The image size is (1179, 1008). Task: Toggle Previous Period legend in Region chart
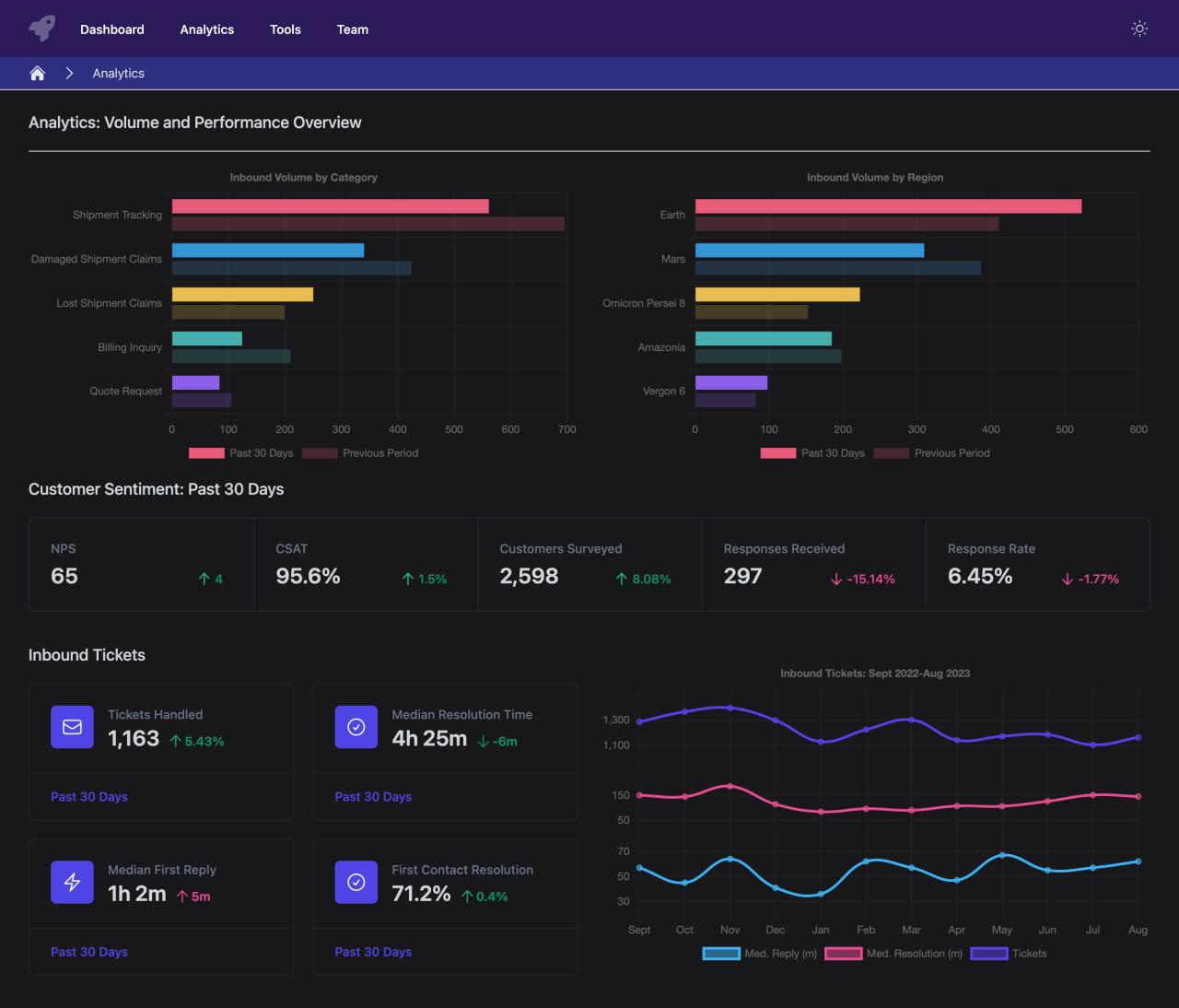tap(932, 453)
